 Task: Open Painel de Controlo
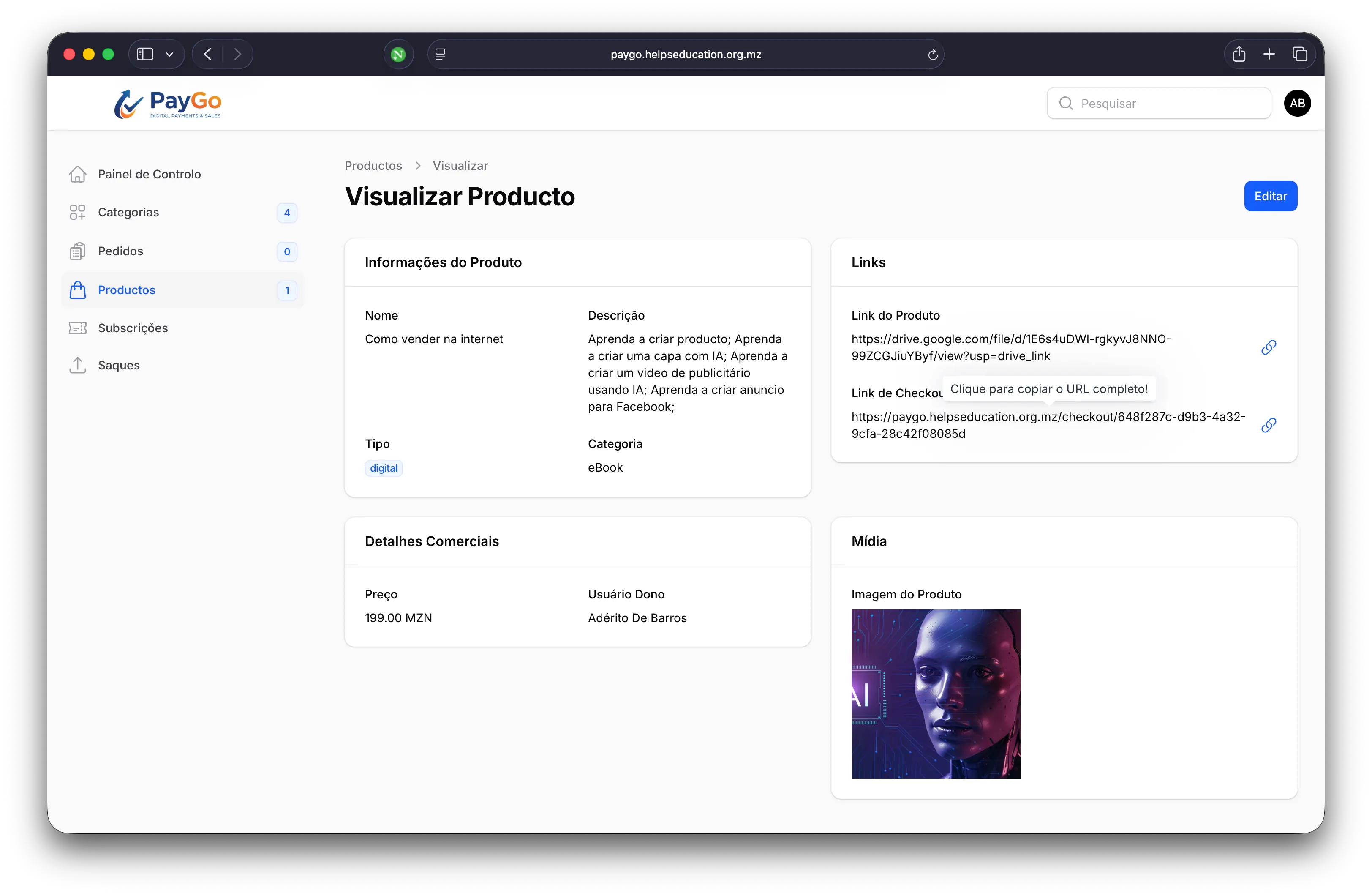[x=149, y=174]
